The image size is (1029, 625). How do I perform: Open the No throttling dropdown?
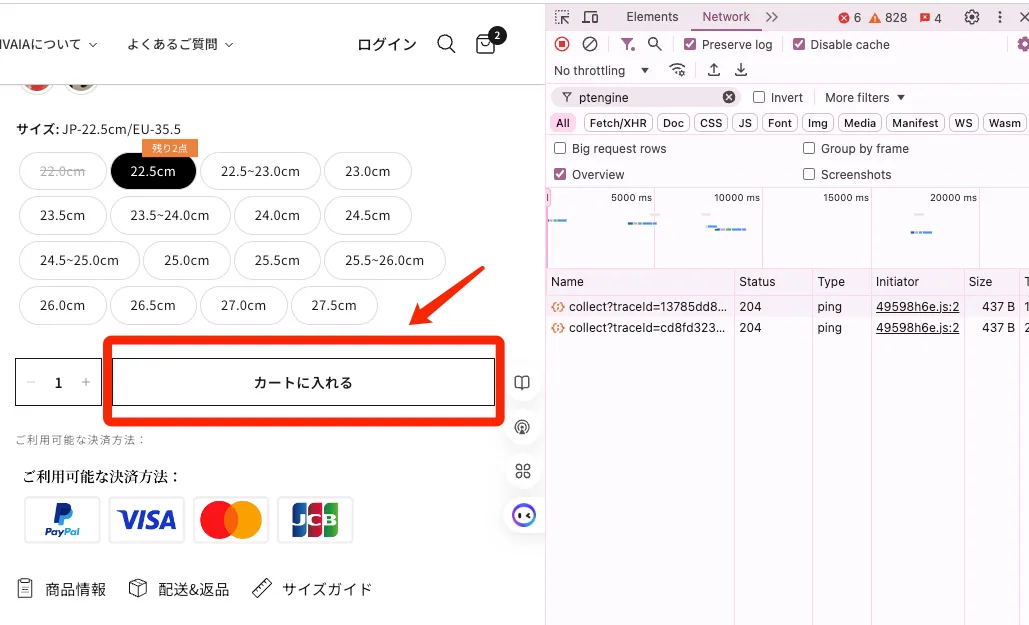[602, 70]
